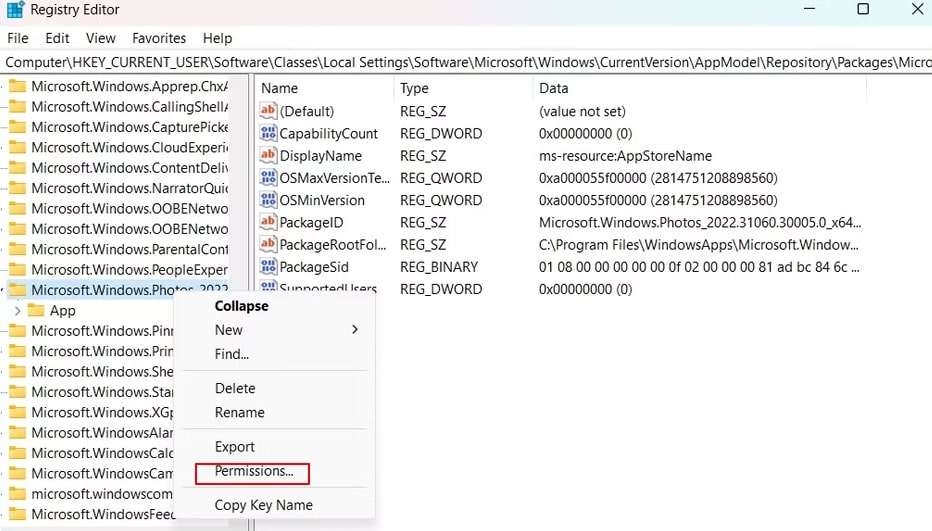932x531 pixels.
Task: Select the Microsoft.WindowsCam key
Action: [x=102, y=473]
